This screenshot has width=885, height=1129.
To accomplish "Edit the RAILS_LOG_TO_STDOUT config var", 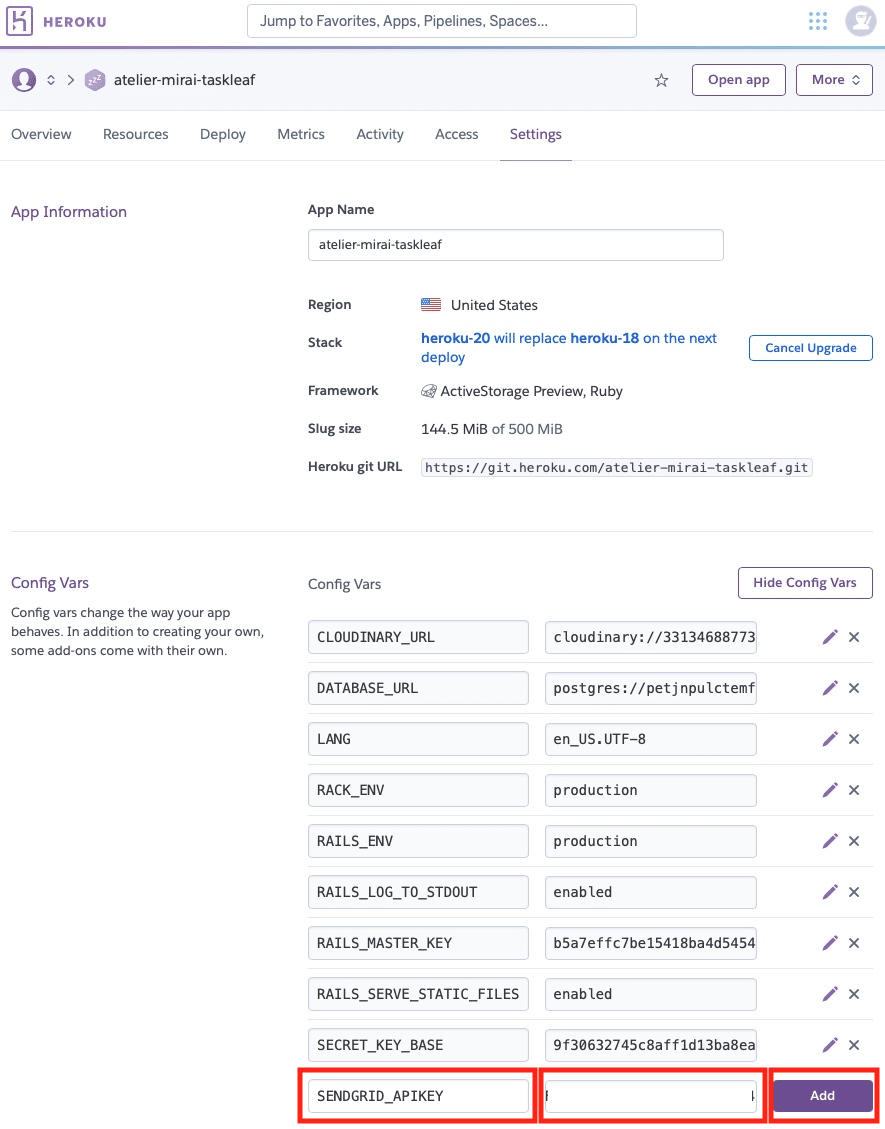I will 830,891.
